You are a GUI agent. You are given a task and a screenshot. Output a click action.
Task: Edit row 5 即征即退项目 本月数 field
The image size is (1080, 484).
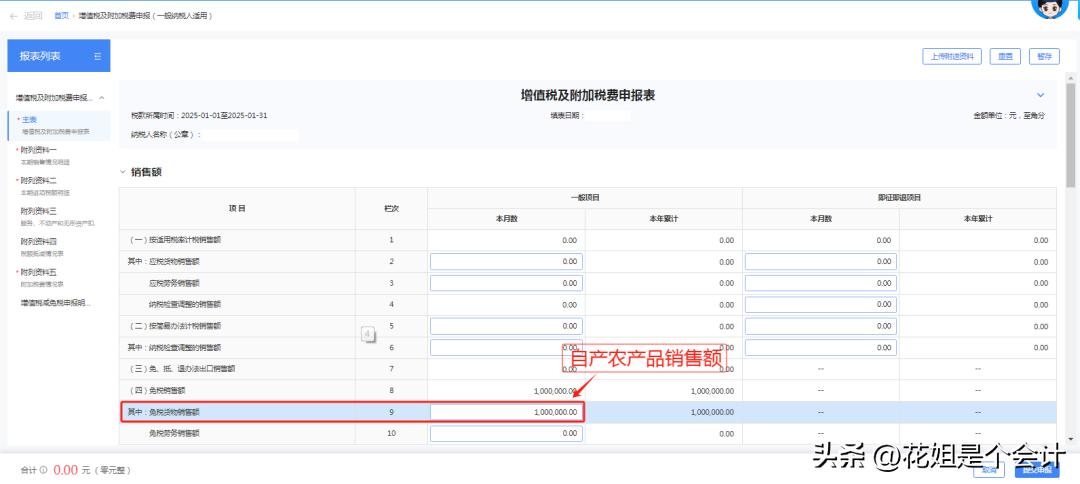point(821,326)
